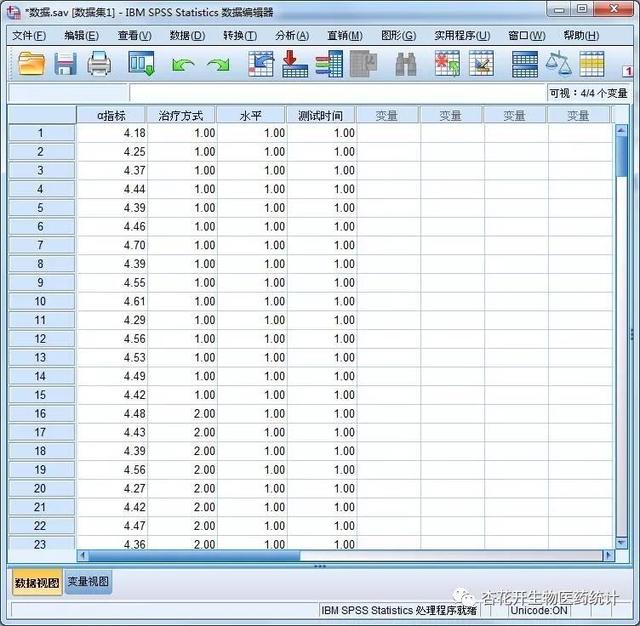Click the 测试时间 cell in row 12

[322, 339]
